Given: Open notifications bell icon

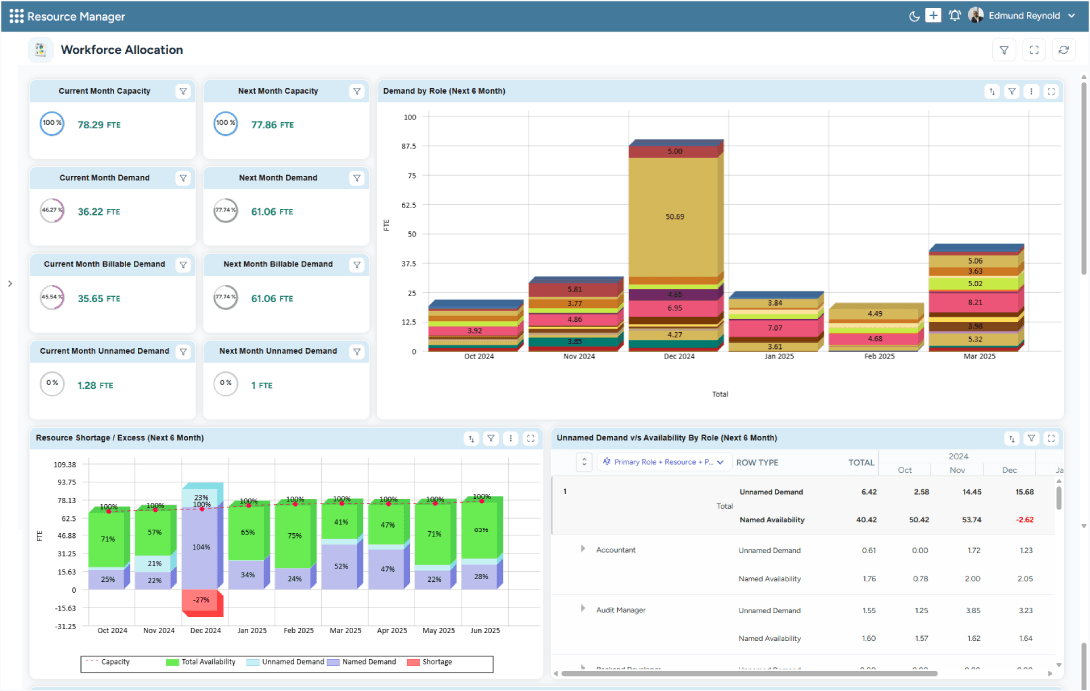Looking at the screenshot, I should [x=955, y=15].
